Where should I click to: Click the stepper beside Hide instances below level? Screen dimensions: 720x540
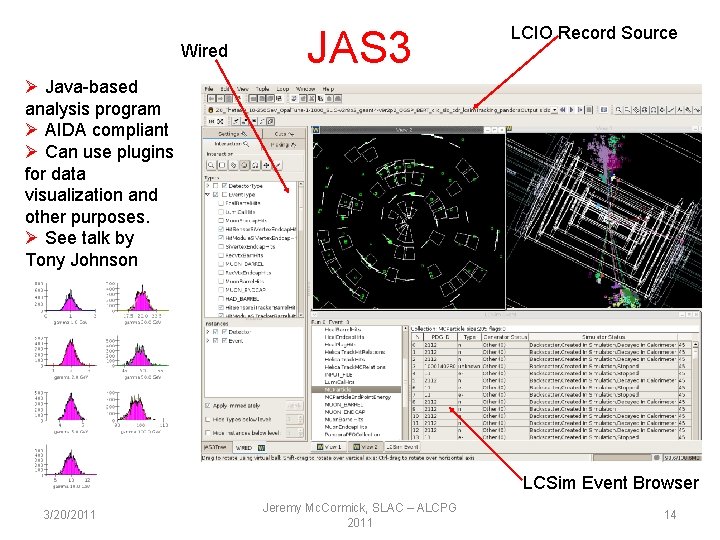click(301, 433)
